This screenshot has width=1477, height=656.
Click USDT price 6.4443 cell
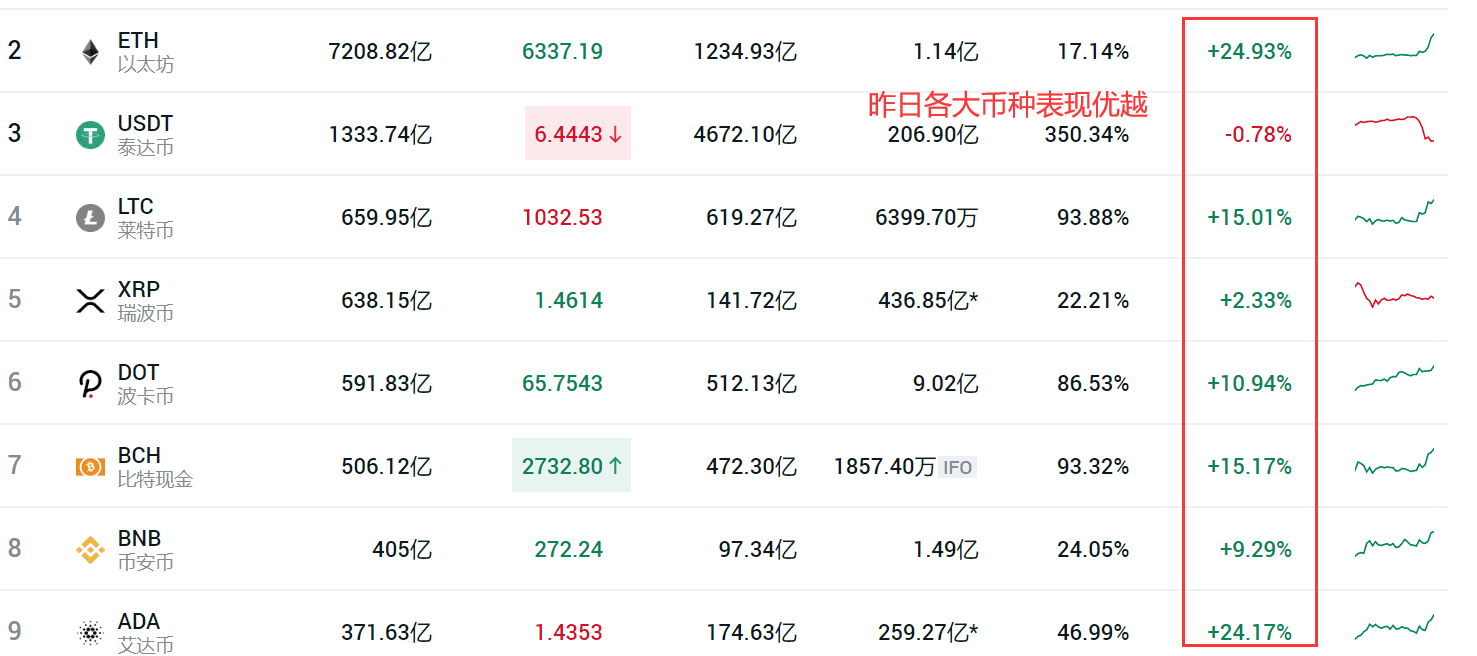(x=578, y=133)
